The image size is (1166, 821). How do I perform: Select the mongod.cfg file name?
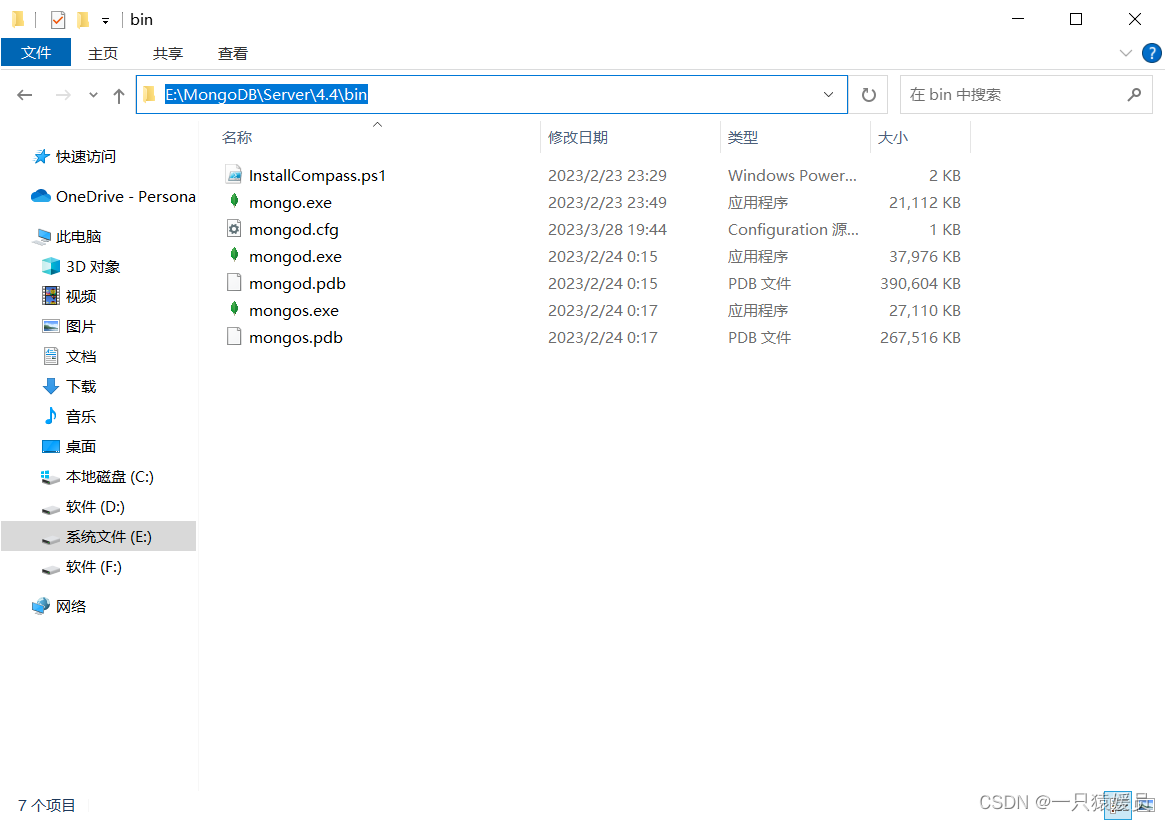294,229
